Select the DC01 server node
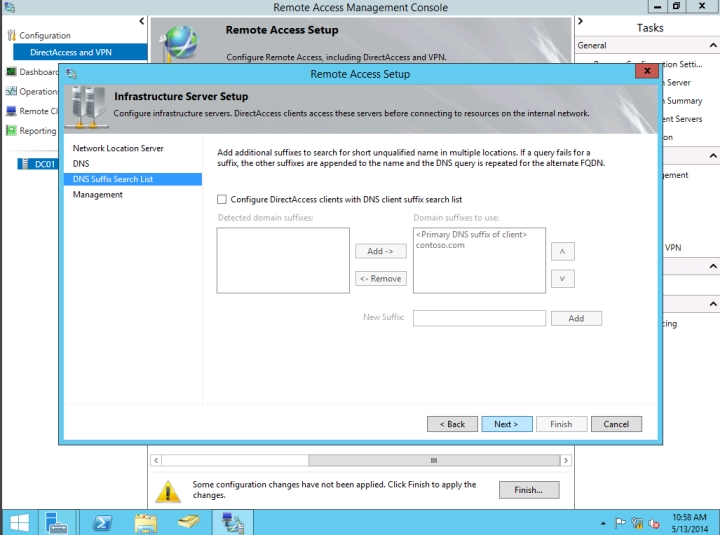Viewport: 720px width, 535px height. [39, 164]
